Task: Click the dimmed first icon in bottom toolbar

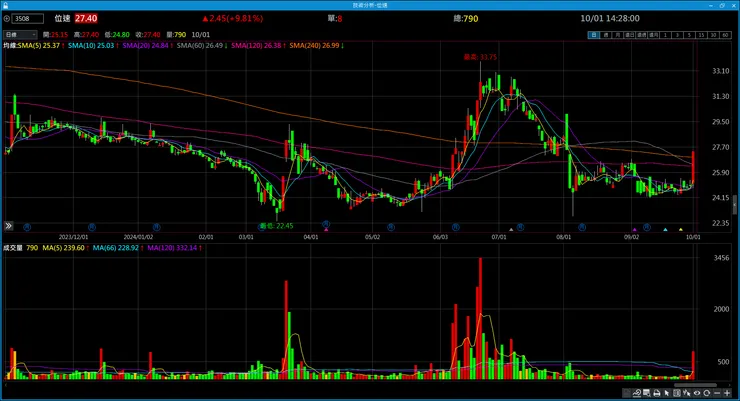Action: pyautogui.click(x=627, y=393)
